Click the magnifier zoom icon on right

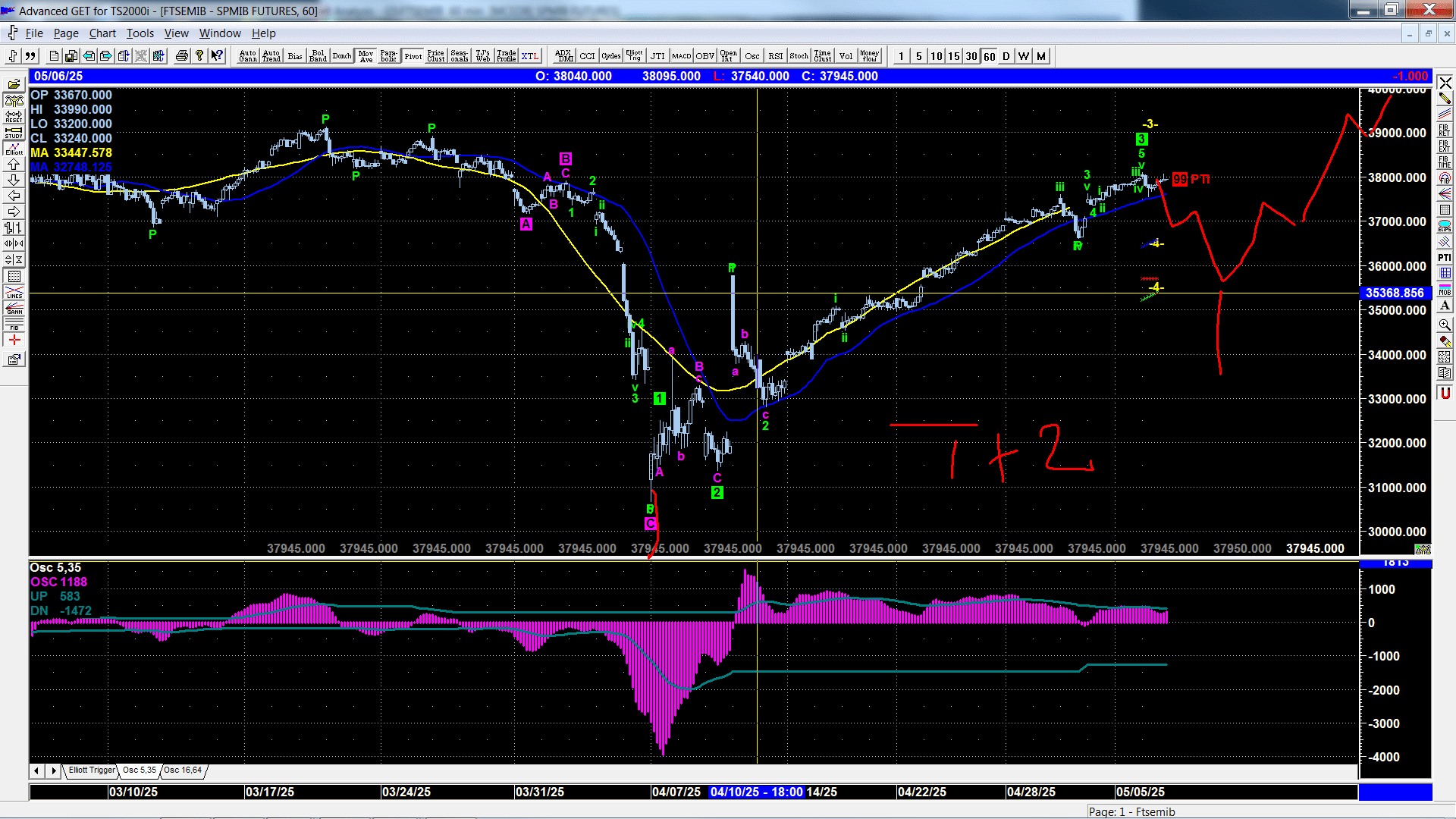pyautogui.click(x=1445, y=325)
